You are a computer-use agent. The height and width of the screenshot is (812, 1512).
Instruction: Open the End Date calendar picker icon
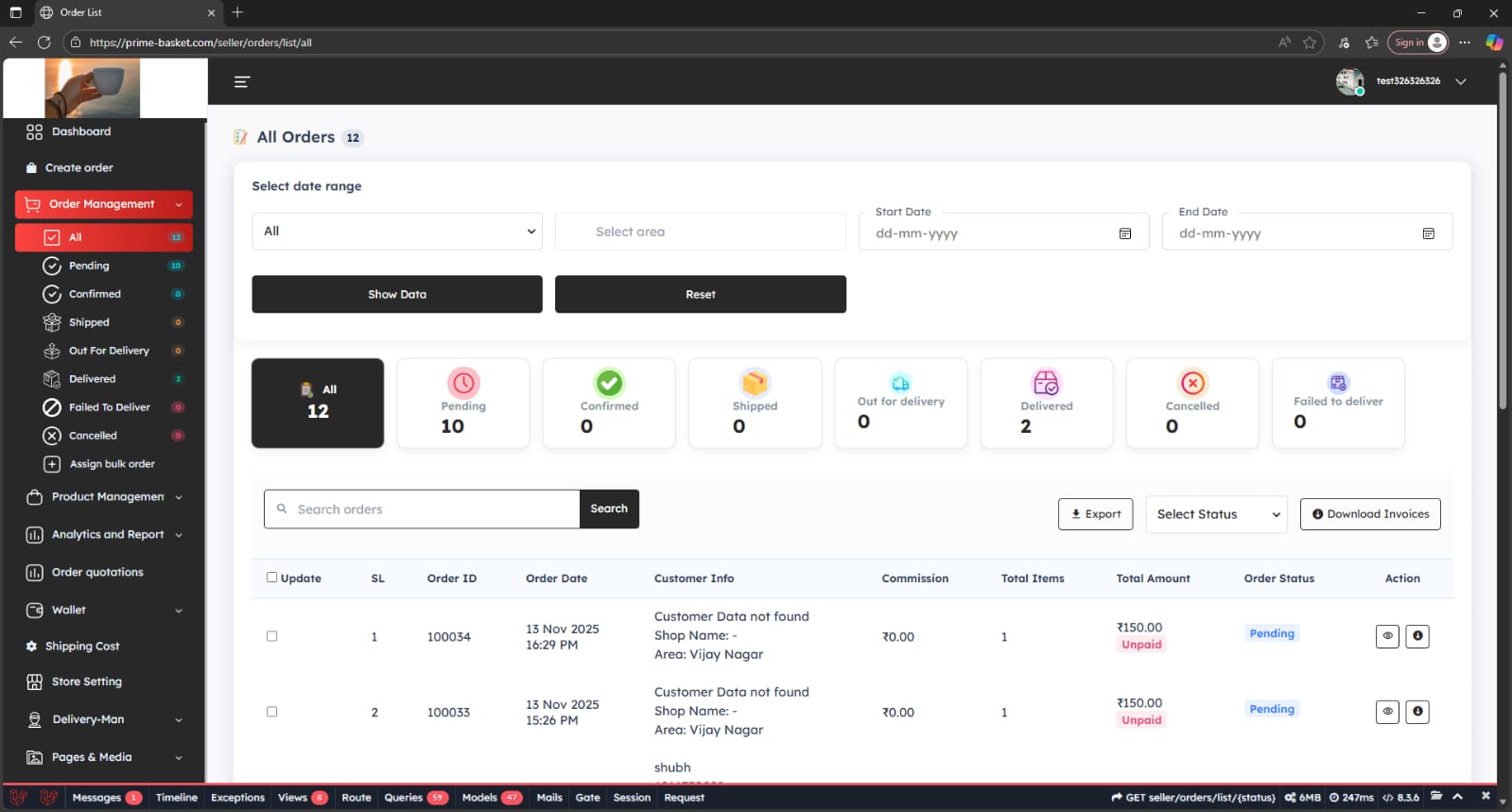coord(1428,233)
